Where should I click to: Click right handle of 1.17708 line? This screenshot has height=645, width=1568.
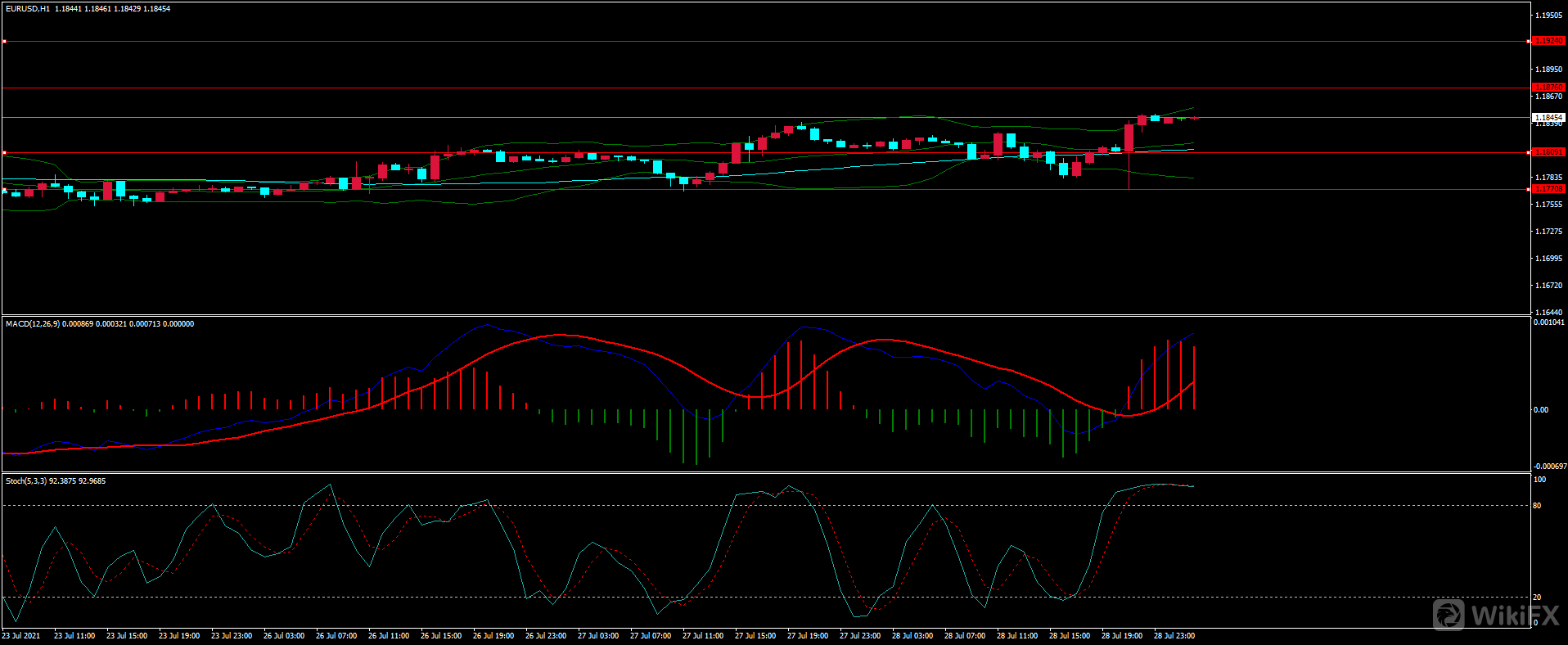(1529, 189)
